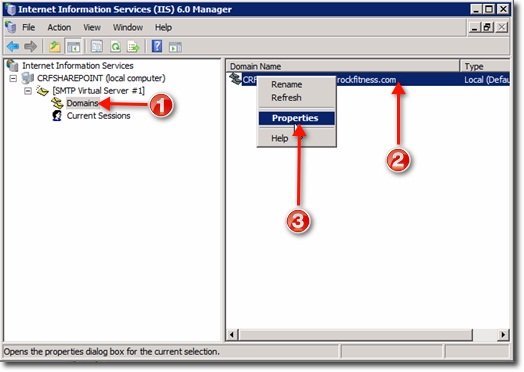Collapse the SMTP Virtual Server #1 node
524x372 pixels.
(28, 91)
